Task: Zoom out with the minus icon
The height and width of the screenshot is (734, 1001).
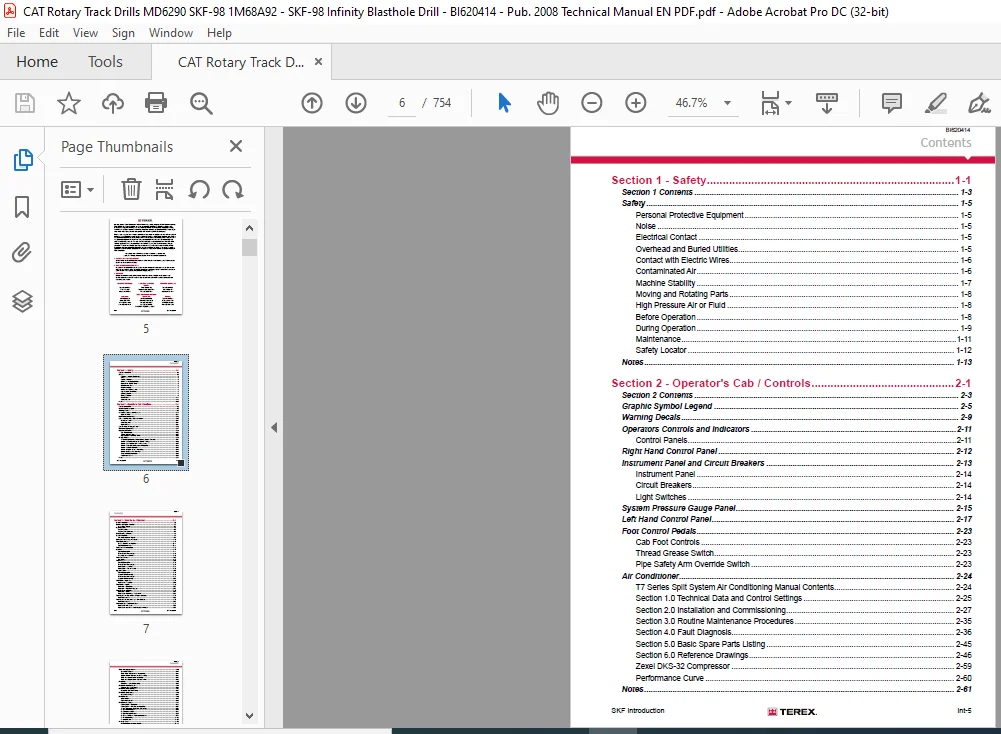Action: (592, 103)
